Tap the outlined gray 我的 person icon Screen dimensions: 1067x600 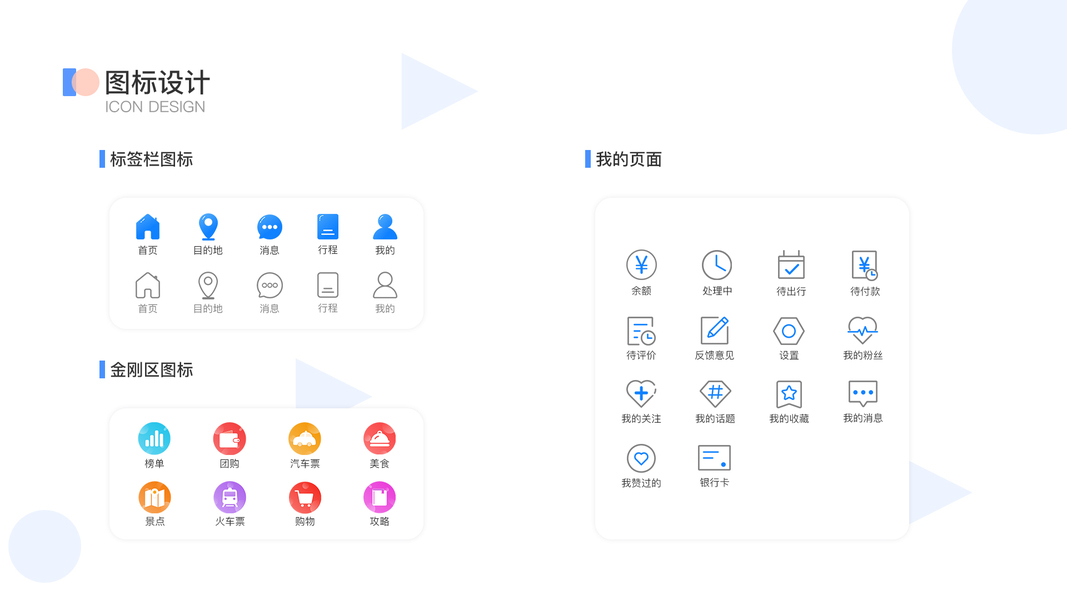click(x=385, y=285)
